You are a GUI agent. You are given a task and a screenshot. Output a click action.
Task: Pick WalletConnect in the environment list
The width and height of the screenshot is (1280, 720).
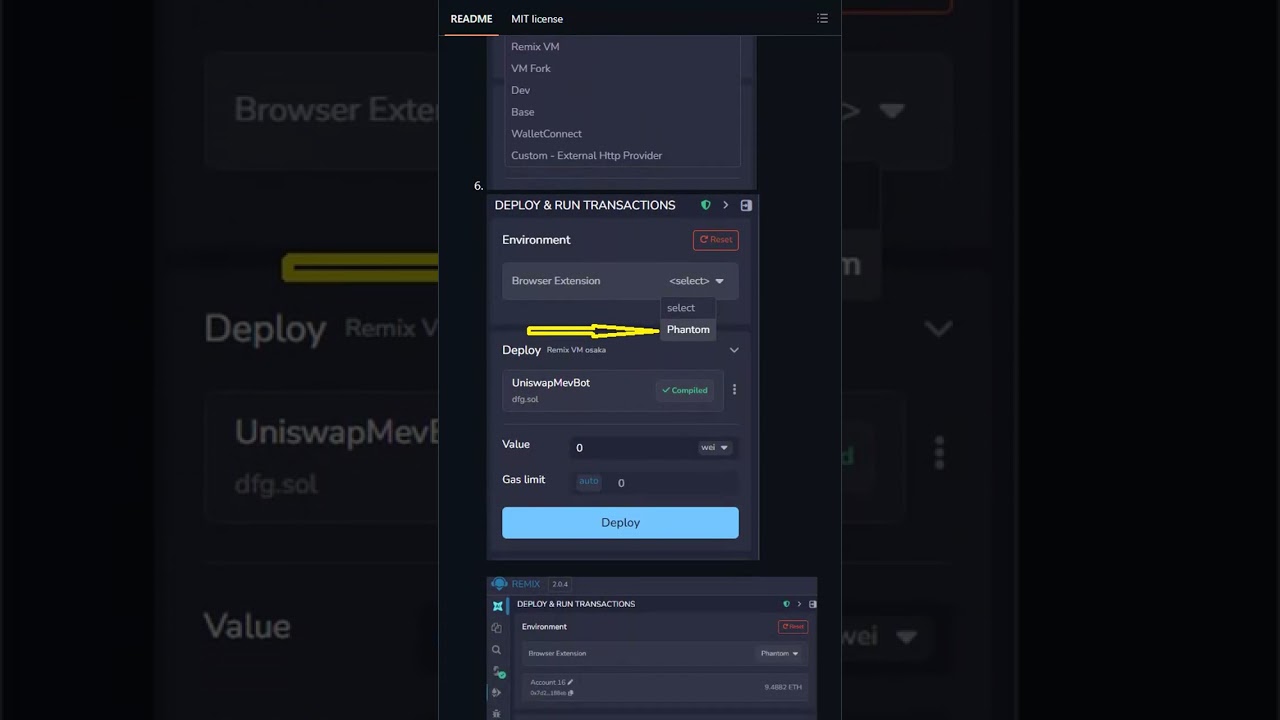pos(546,134)
